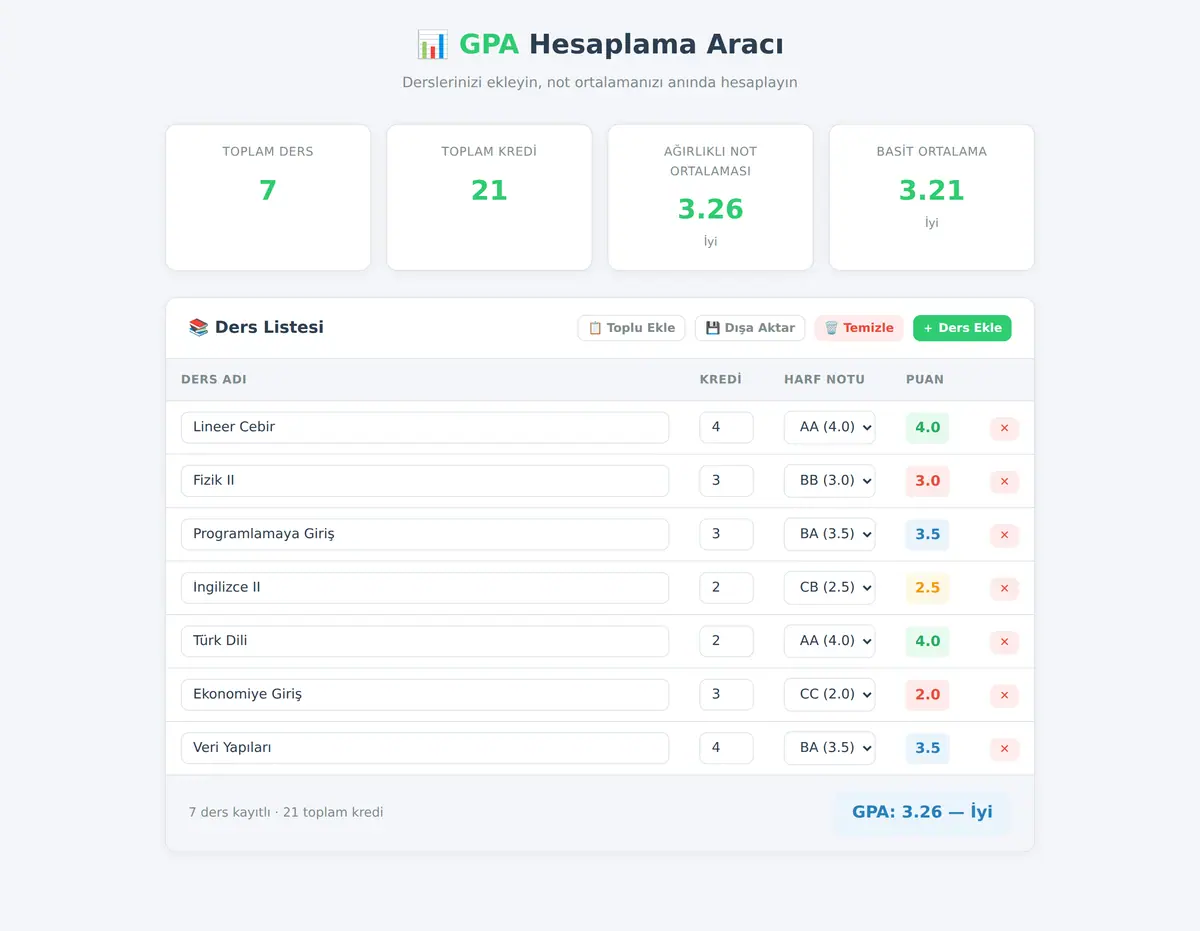
Task: Click the Toplam Kredi summary card
Action: tap(489, 197)
